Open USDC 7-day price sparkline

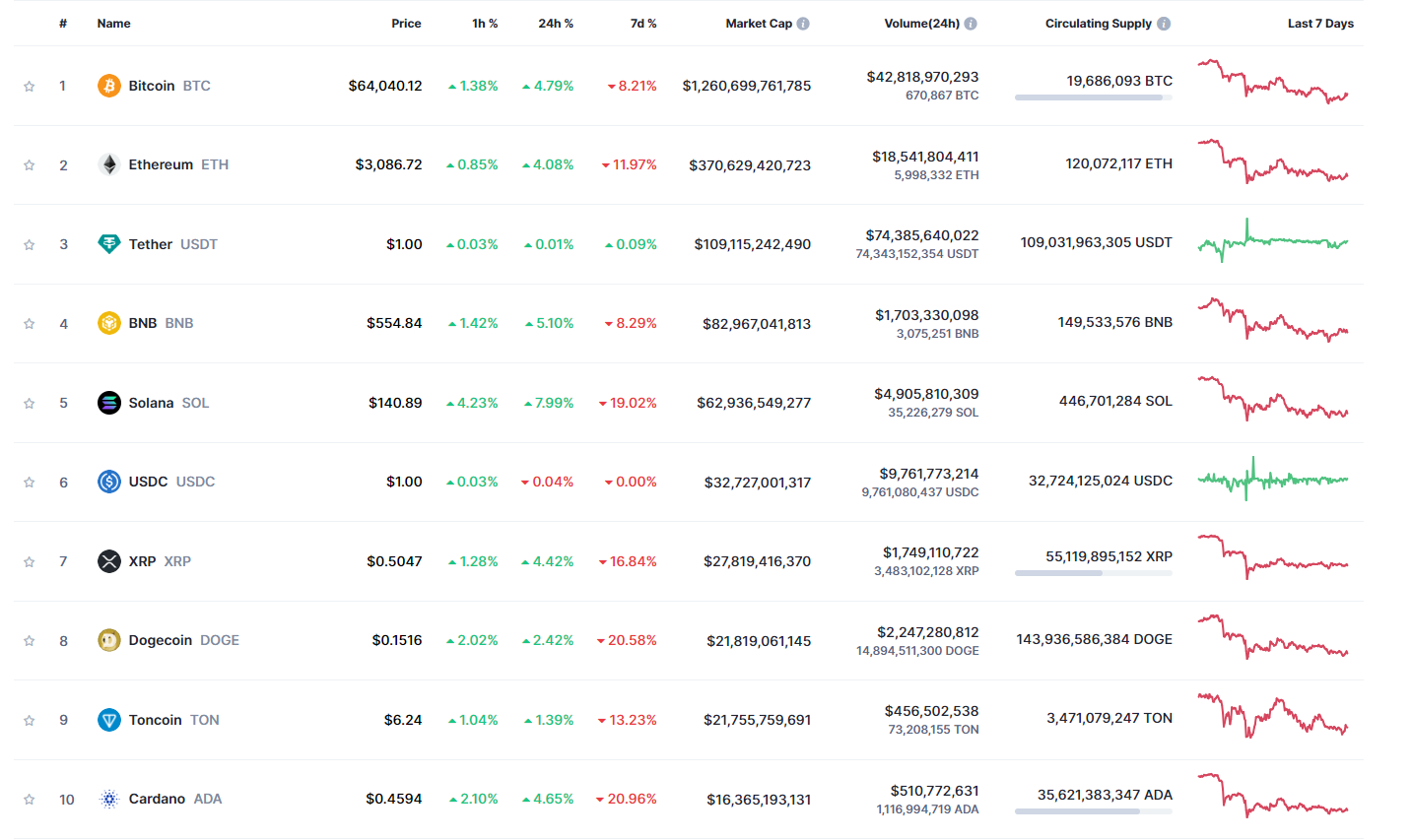click(1273, 480)
